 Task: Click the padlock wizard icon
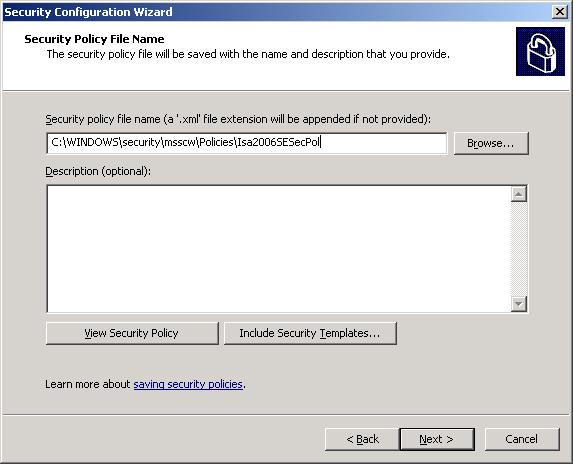[x=540, y=52]
